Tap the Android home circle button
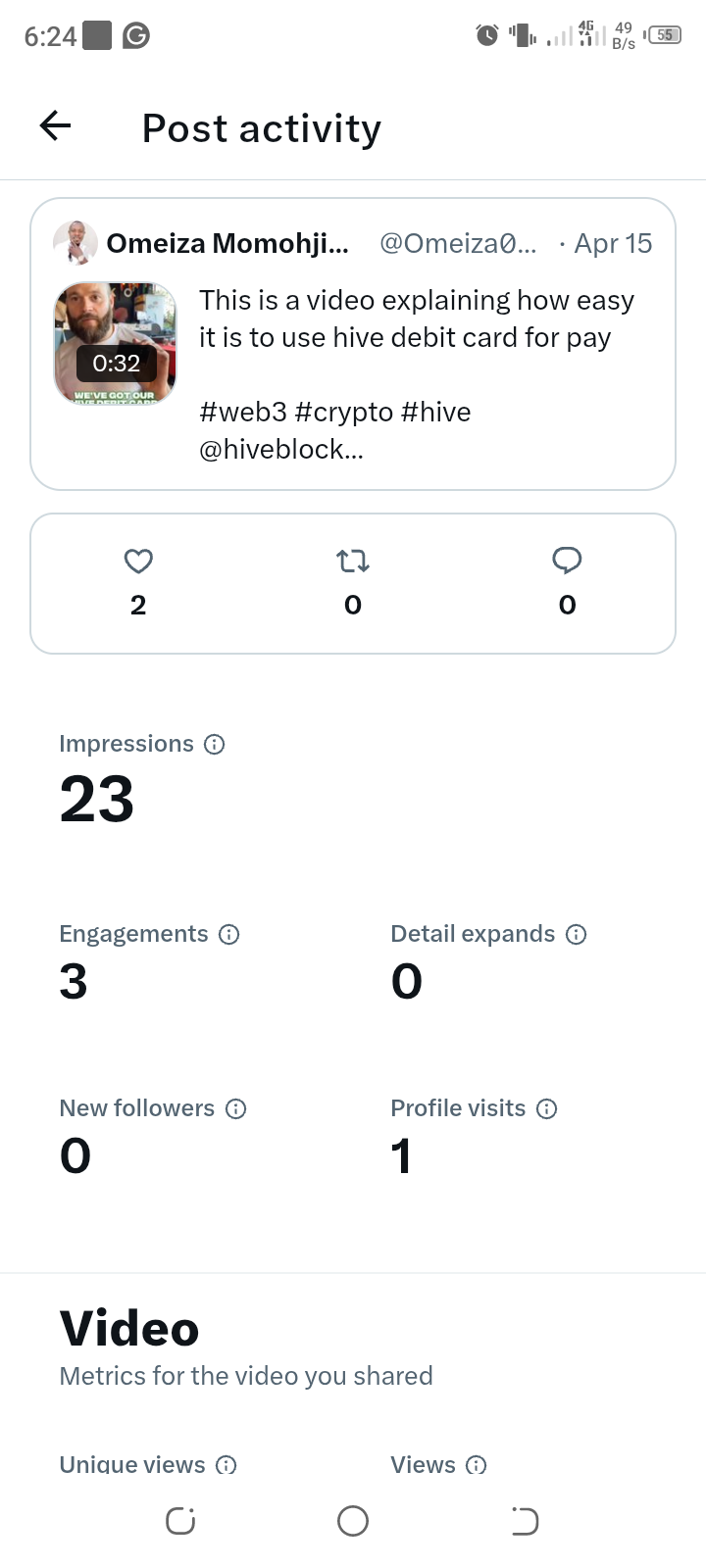 pos(353,1521)
